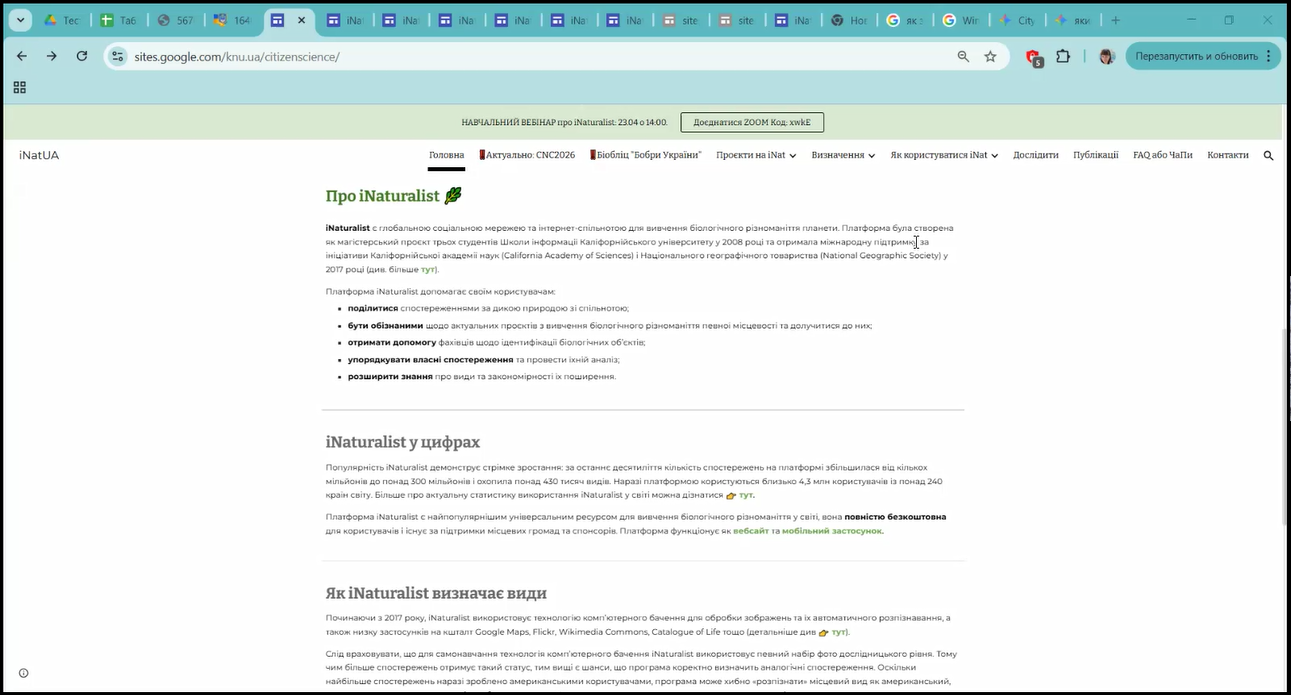Open the browser extensions puzzle icon
This screenshot has width=1291, height=695.
pyautogui.click(x=1063, y=57)
